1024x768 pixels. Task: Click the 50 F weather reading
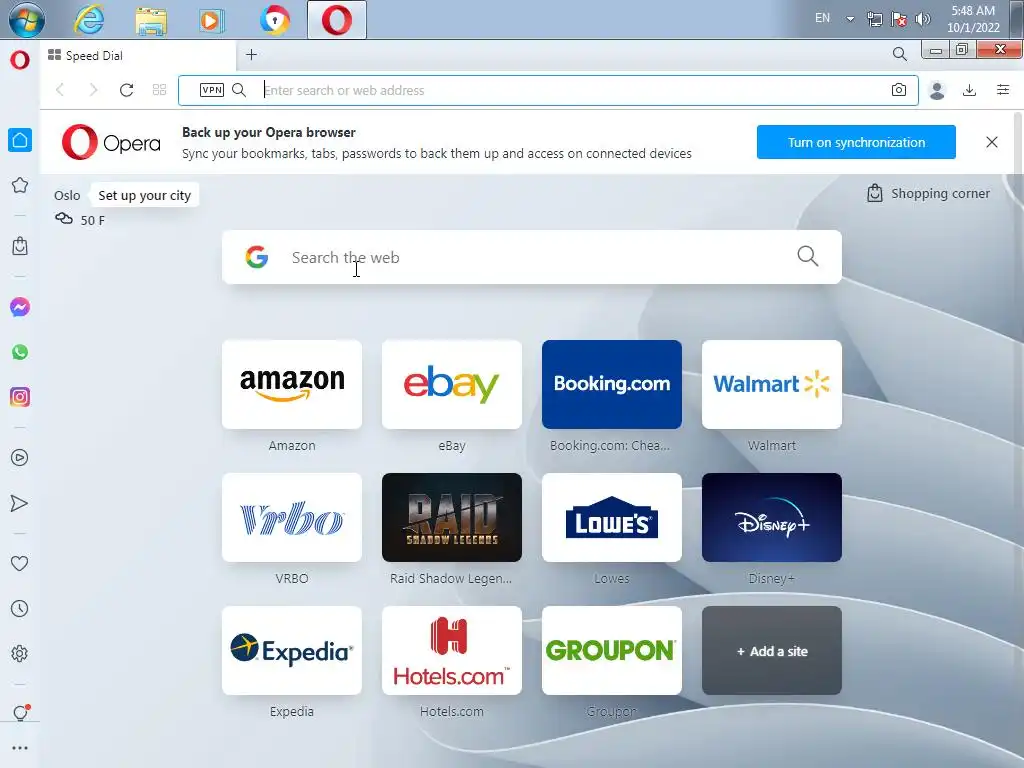coord(93,220)
